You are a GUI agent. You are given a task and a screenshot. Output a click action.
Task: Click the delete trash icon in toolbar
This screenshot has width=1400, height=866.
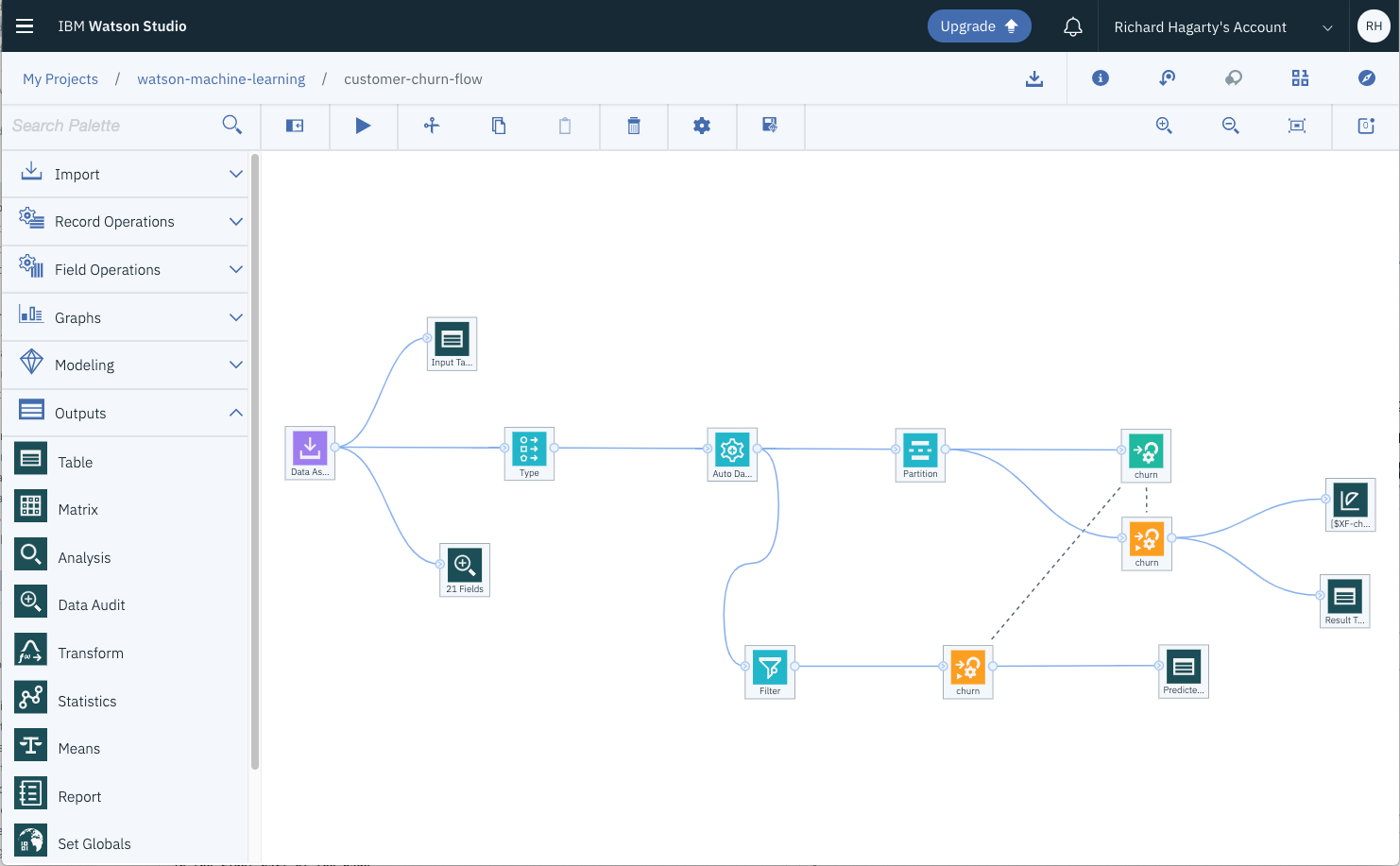(x=634, y=126)
